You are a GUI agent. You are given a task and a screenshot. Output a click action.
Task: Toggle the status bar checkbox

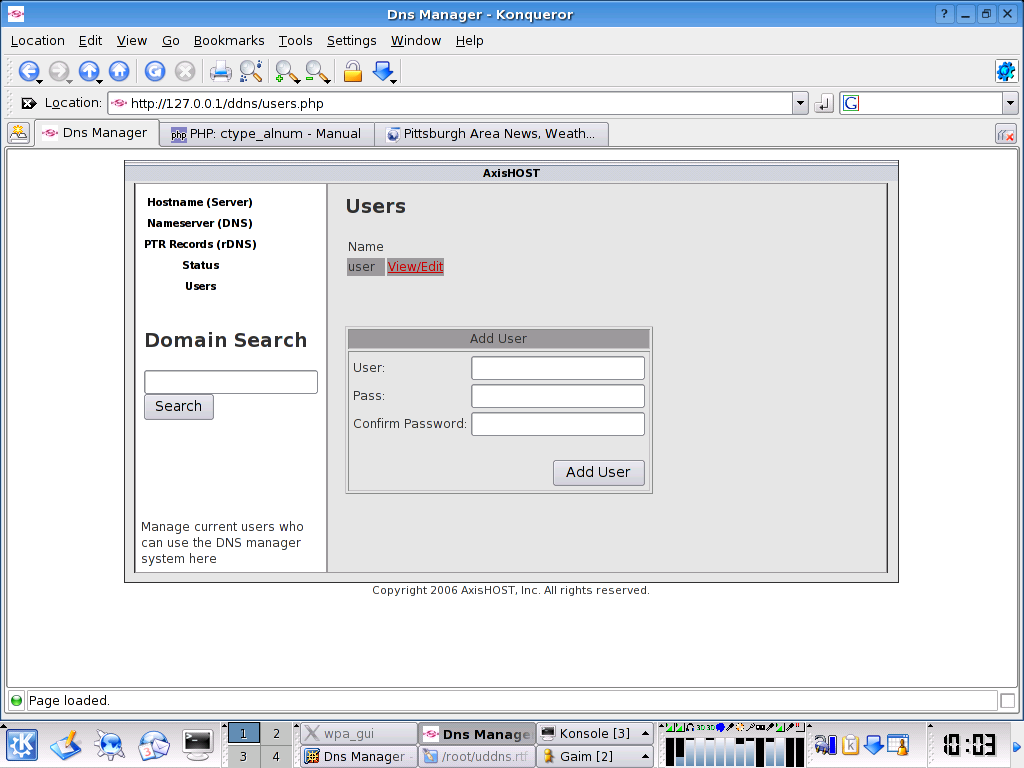tap(1008, 701)
